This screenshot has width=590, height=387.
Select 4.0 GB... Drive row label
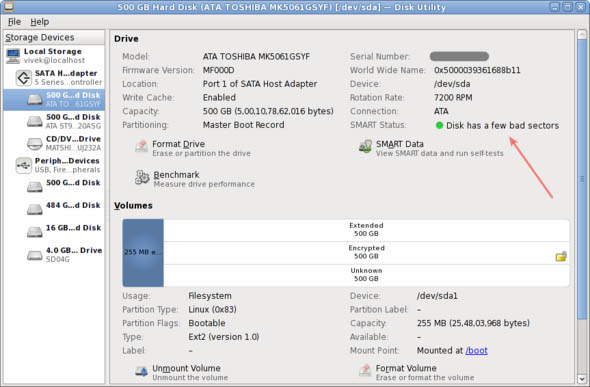point(74,250)
